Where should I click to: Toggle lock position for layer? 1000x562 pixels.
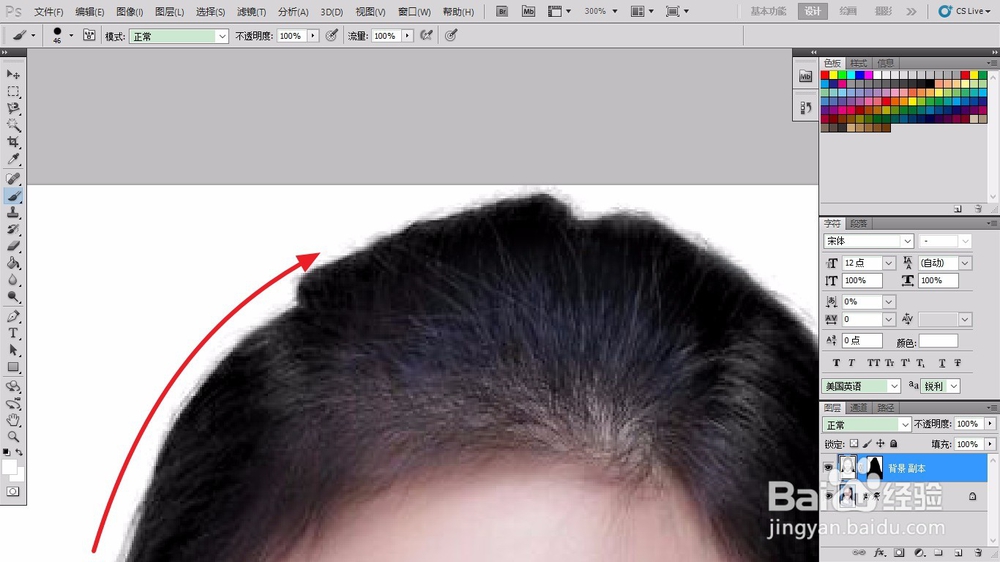880,443
